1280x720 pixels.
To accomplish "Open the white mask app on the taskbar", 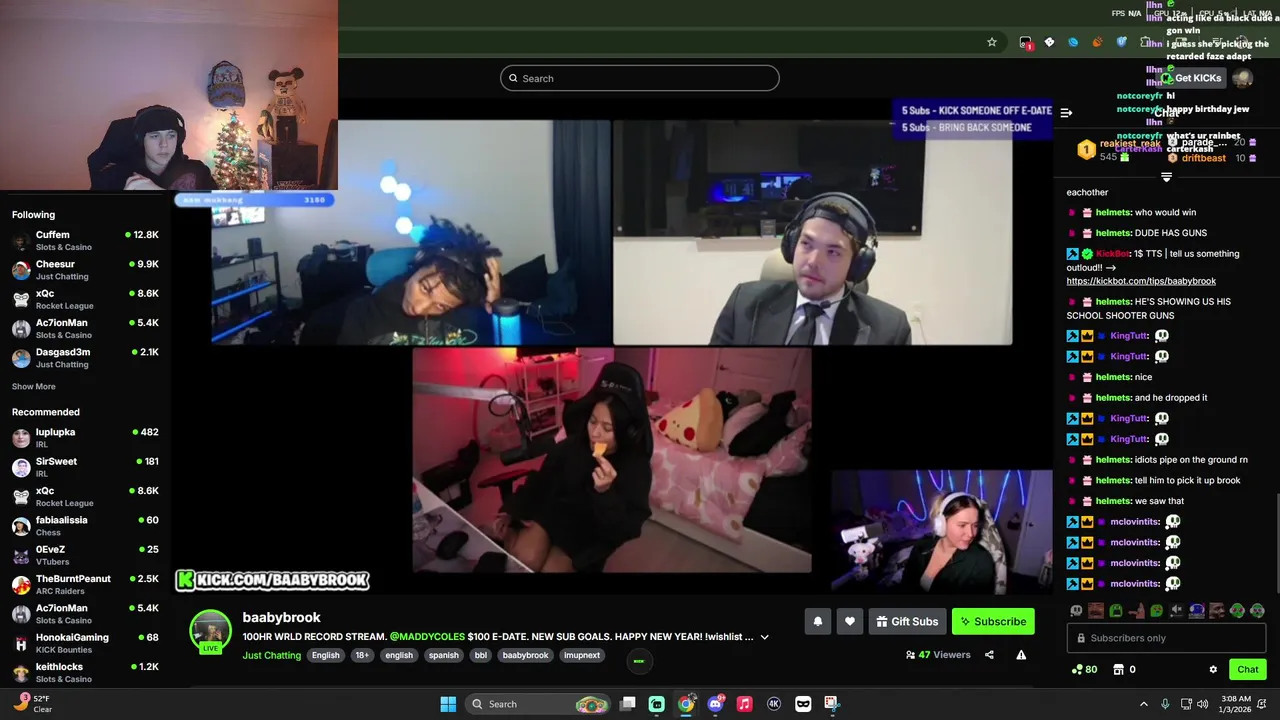I will [803, 704].
